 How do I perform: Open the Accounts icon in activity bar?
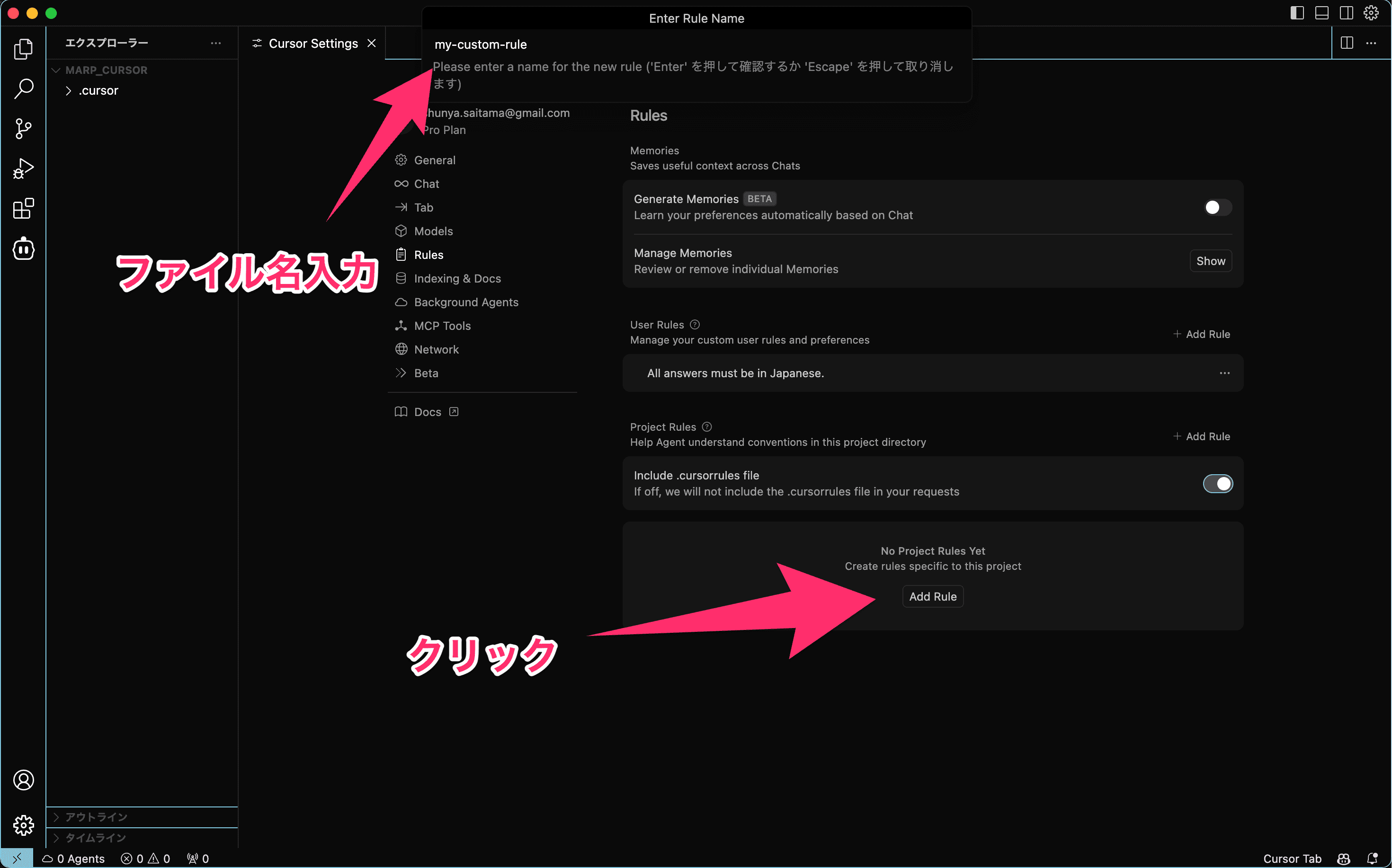[23, 779]
